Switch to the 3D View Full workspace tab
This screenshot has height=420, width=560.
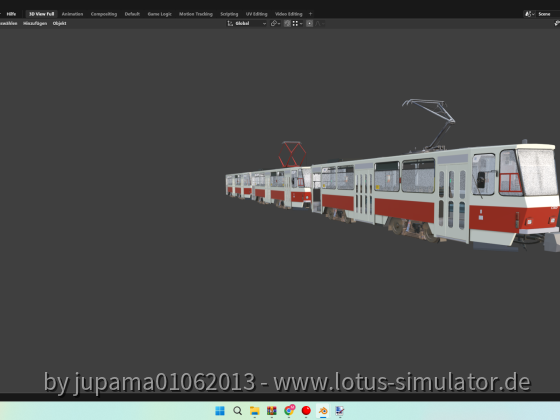[x=41, y=14]
